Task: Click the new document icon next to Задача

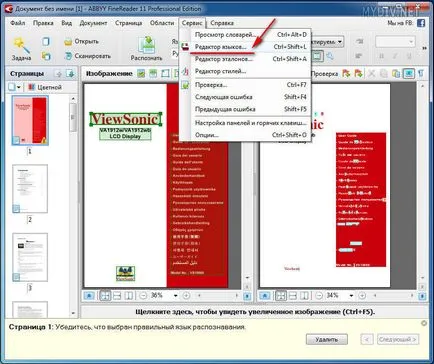Action: 46,41
